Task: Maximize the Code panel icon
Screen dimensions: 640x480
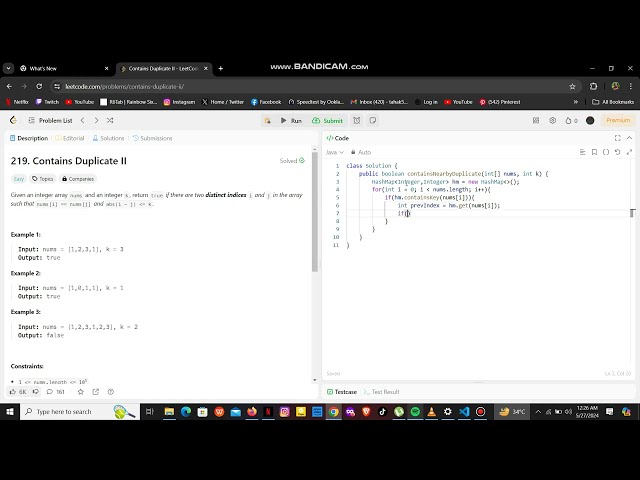Action: (x=618, y=138)
